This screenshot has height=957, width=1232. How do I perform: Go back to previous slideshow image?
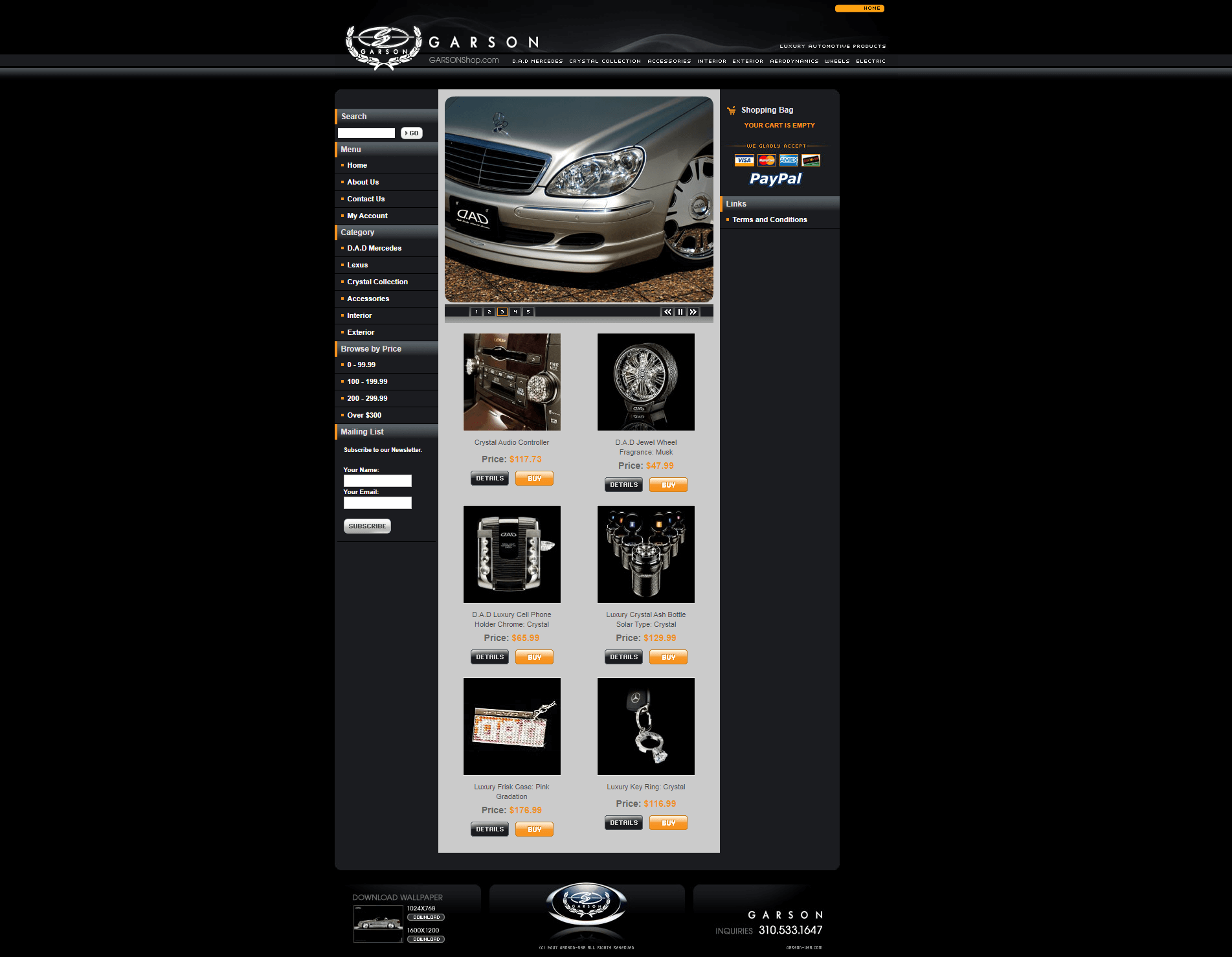pos(667,312)
